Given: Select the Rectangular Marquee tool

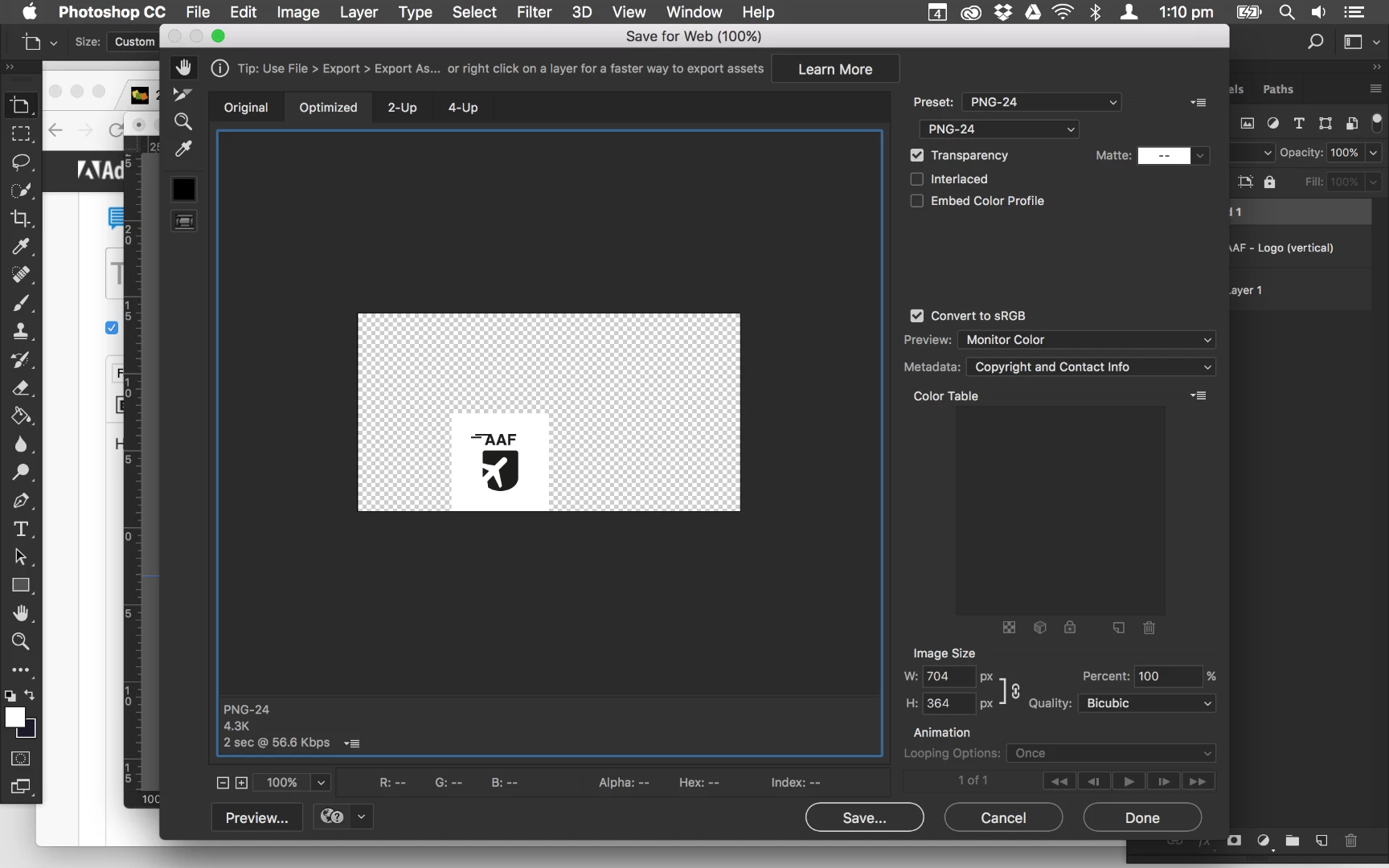Looking at the screenshot, I should pyautogui.click(x=21, y=133).
